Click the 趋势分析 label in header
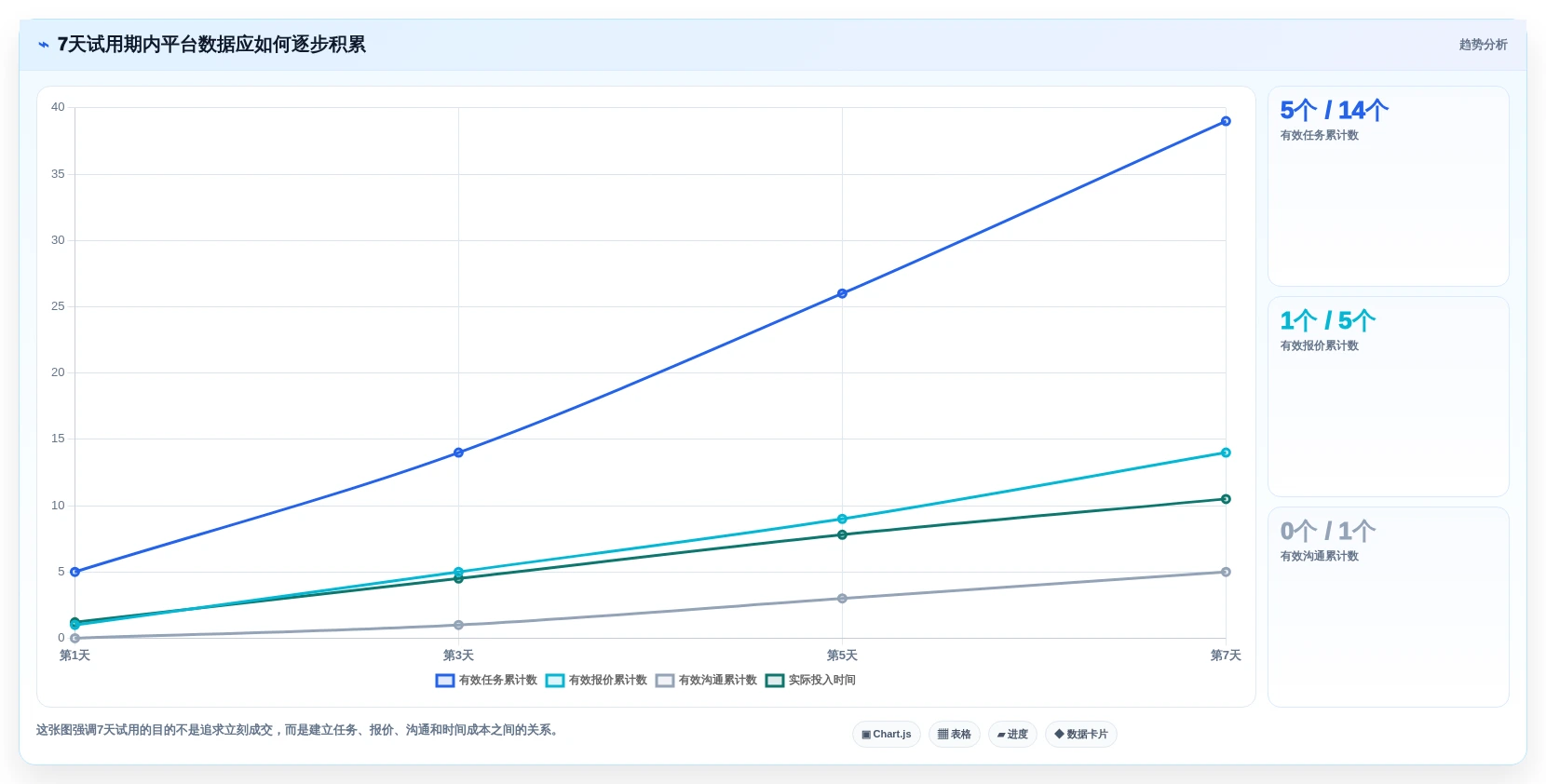Screen dimensions: 1546x784 pos(1484,45)
